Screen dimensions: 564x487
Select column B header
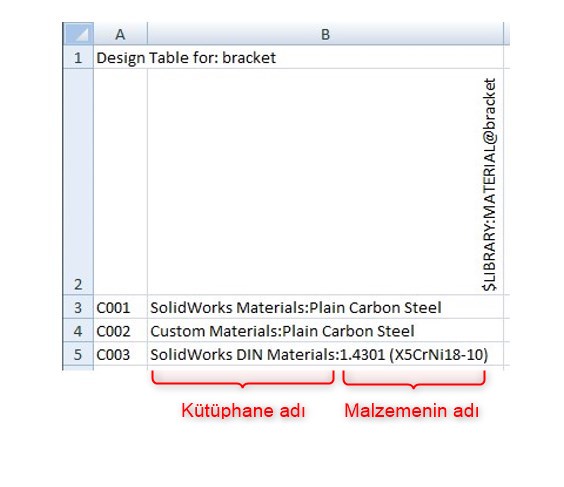325,34
